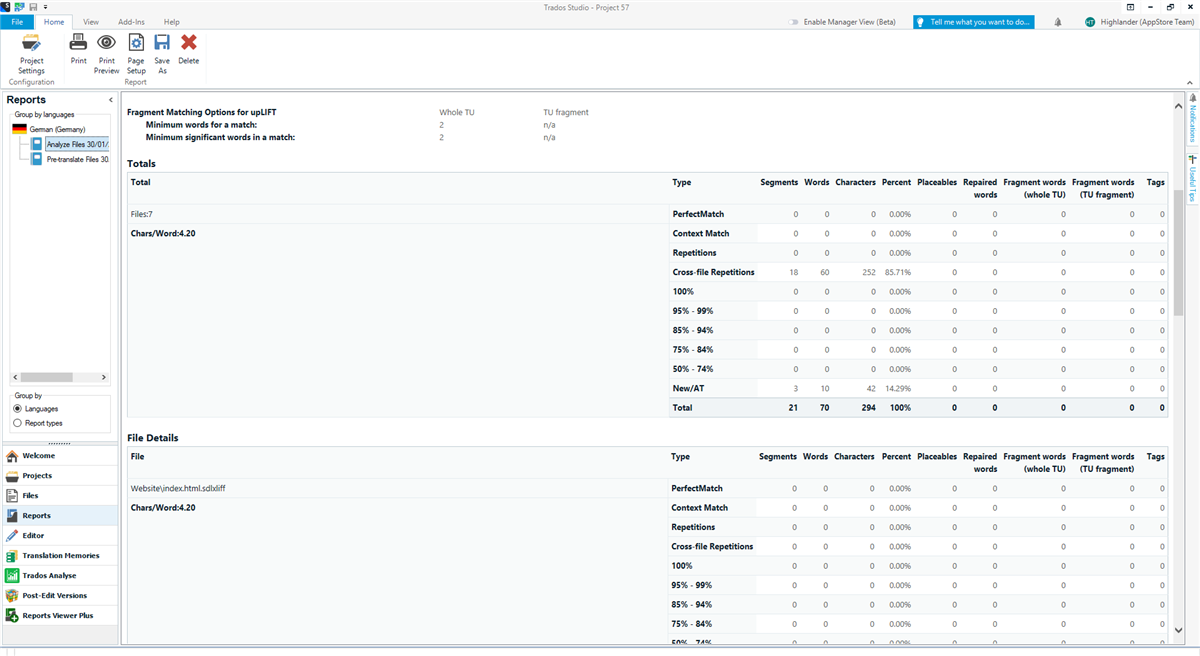1200x656 pixels.
Task: Open the Translation Memories view
Action: (60, 555)
